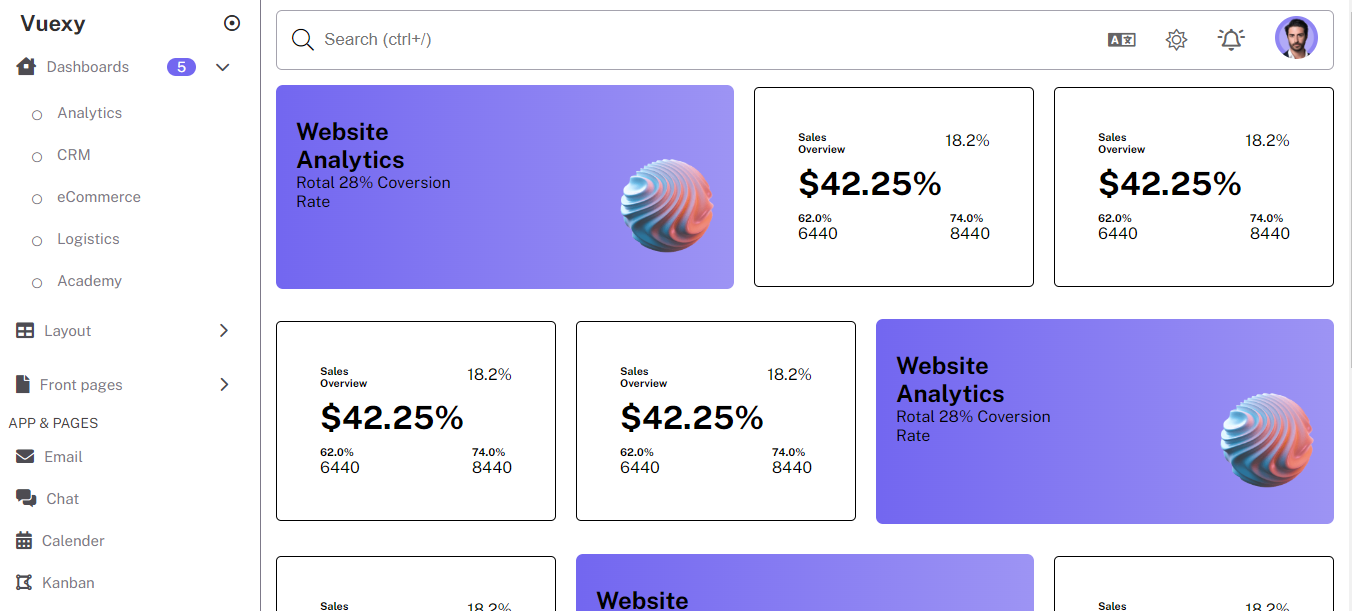Expand the Front pages submenu
The height and width of the screenshot is (611, 1352).
(x=223, y=385)
